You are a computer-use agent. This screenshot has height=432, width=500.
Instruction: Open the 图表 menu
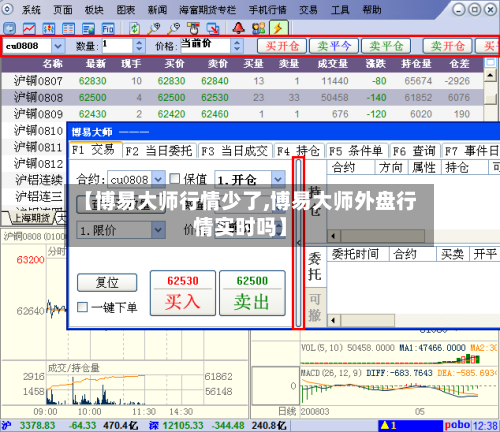click(126, 10)
